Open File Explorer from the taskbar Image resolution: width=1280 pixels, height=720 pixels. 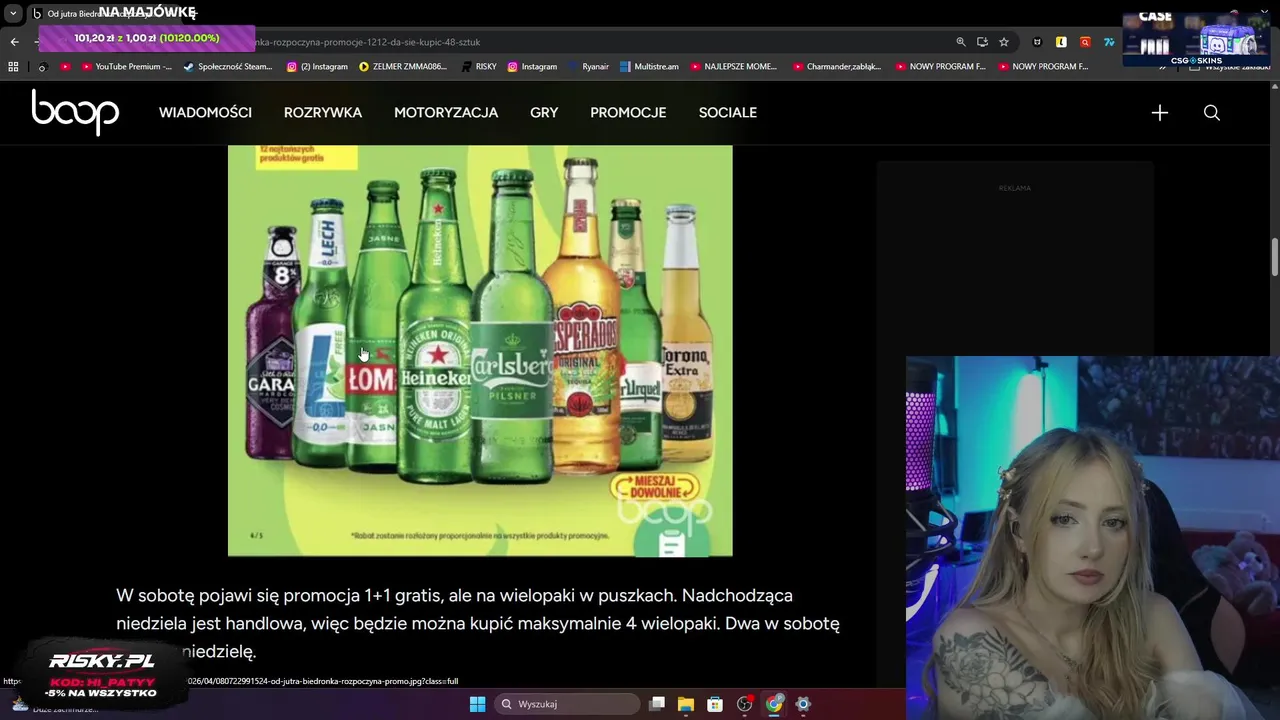(686, 704)
